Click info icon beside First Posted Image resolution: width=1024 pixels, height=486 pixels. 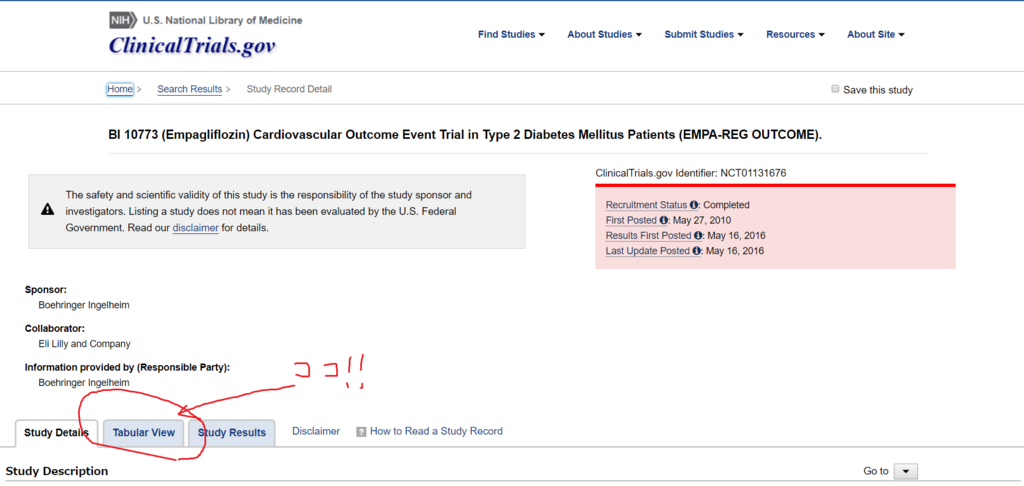click(x=664, y=220)
